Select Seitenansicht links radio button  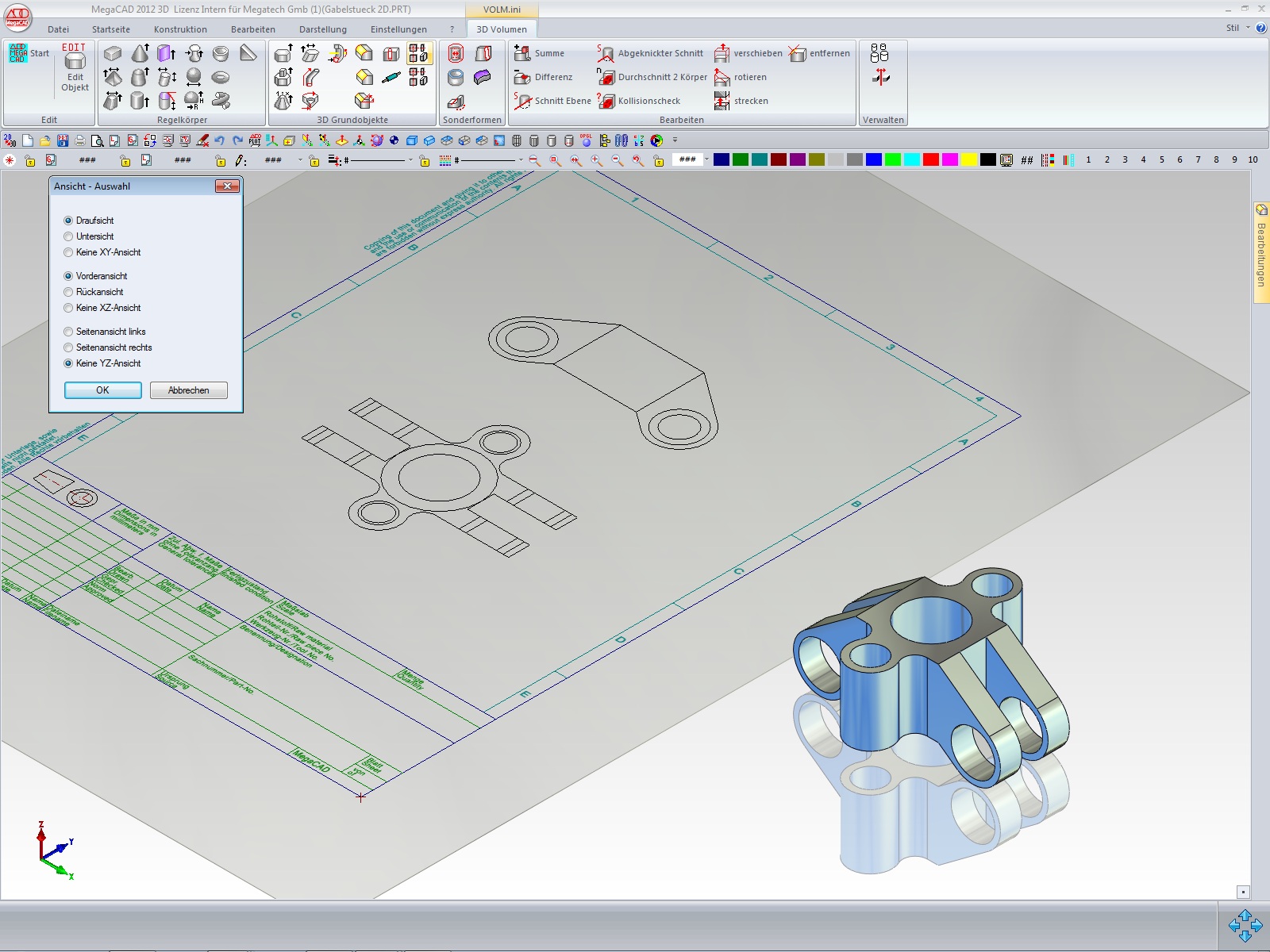pyautogui.click(x=68, y=332)
